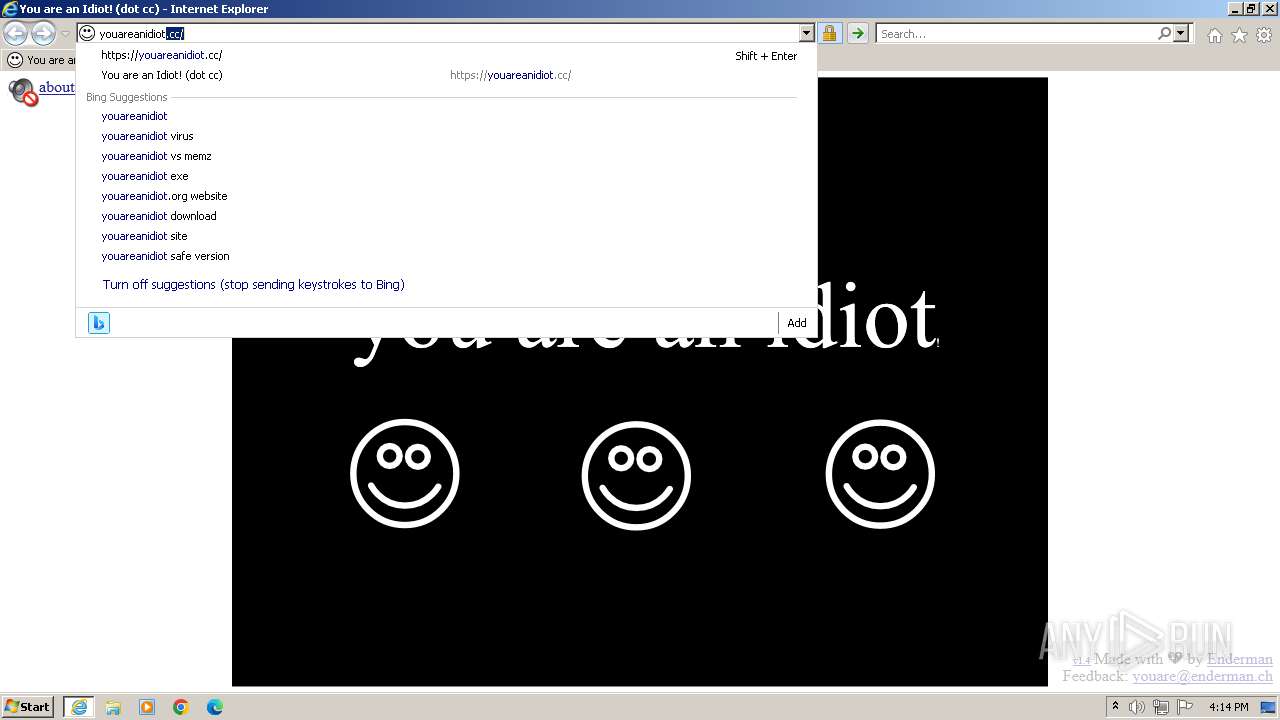1280x720 pixels.
Task: Select history entry 'You are an Idiot! (dot cc)'
Action: 162,75
